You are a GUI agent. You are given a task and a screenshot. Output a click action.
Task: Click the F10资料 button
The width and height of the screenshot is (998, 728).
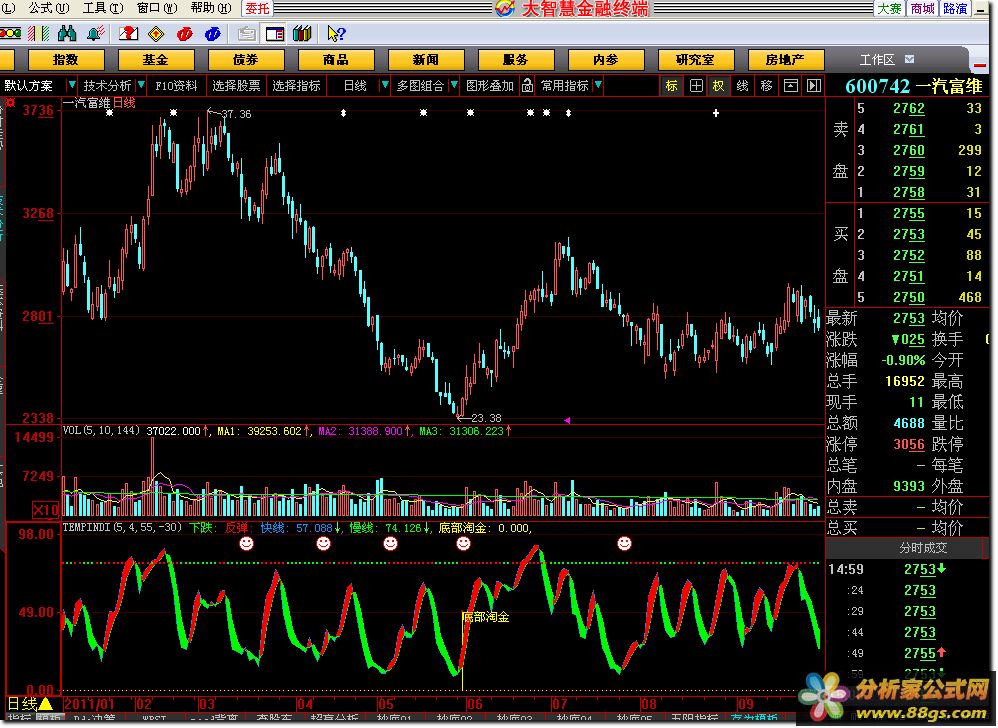[x=176, y=85]
